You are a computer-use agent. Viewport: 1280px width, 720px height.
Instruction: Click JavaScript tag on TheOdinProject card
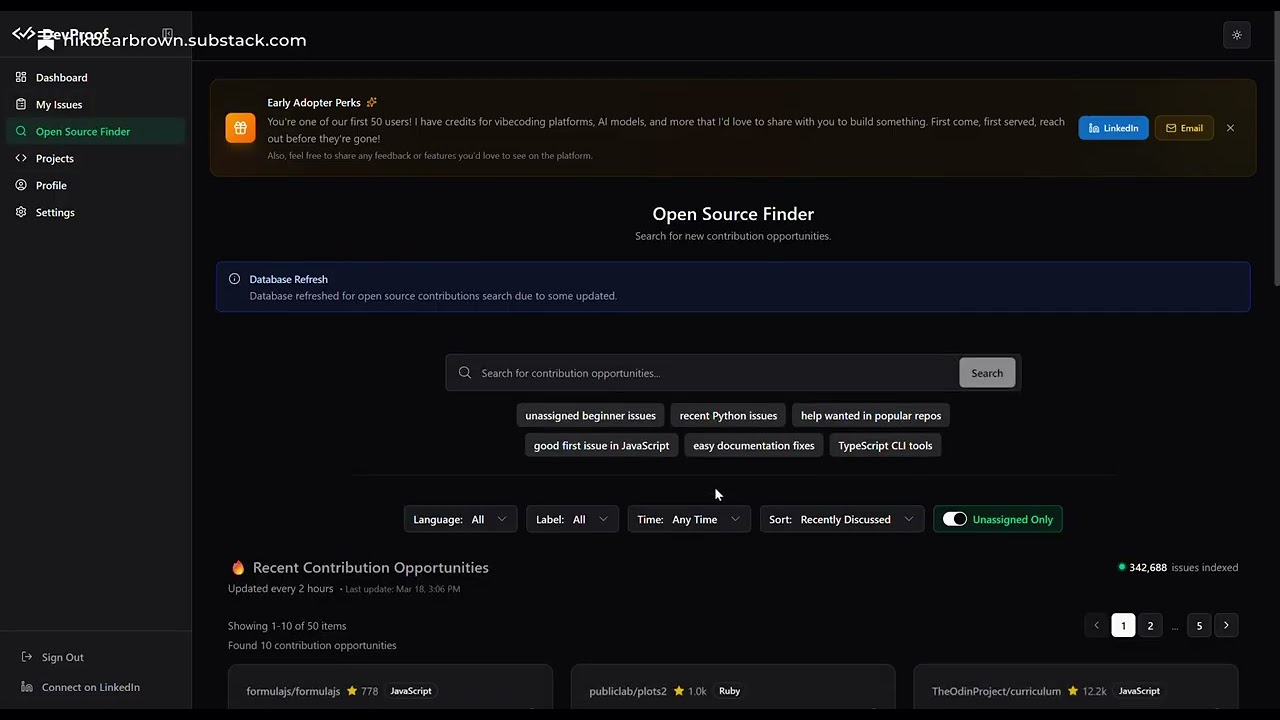(1139, 691)
